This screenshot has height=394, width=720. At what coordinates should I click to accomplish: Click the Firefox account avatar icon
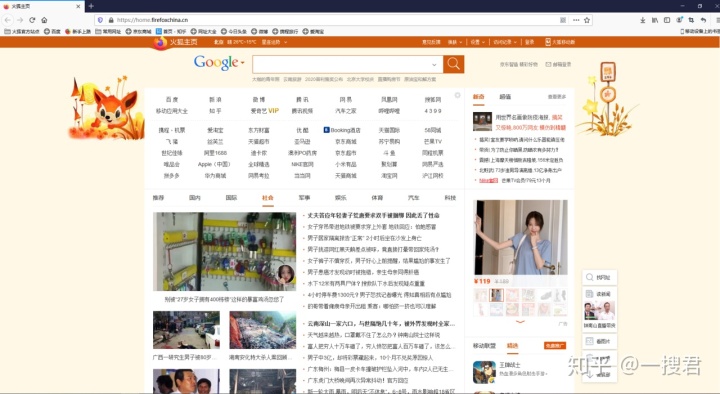[679, 20]
